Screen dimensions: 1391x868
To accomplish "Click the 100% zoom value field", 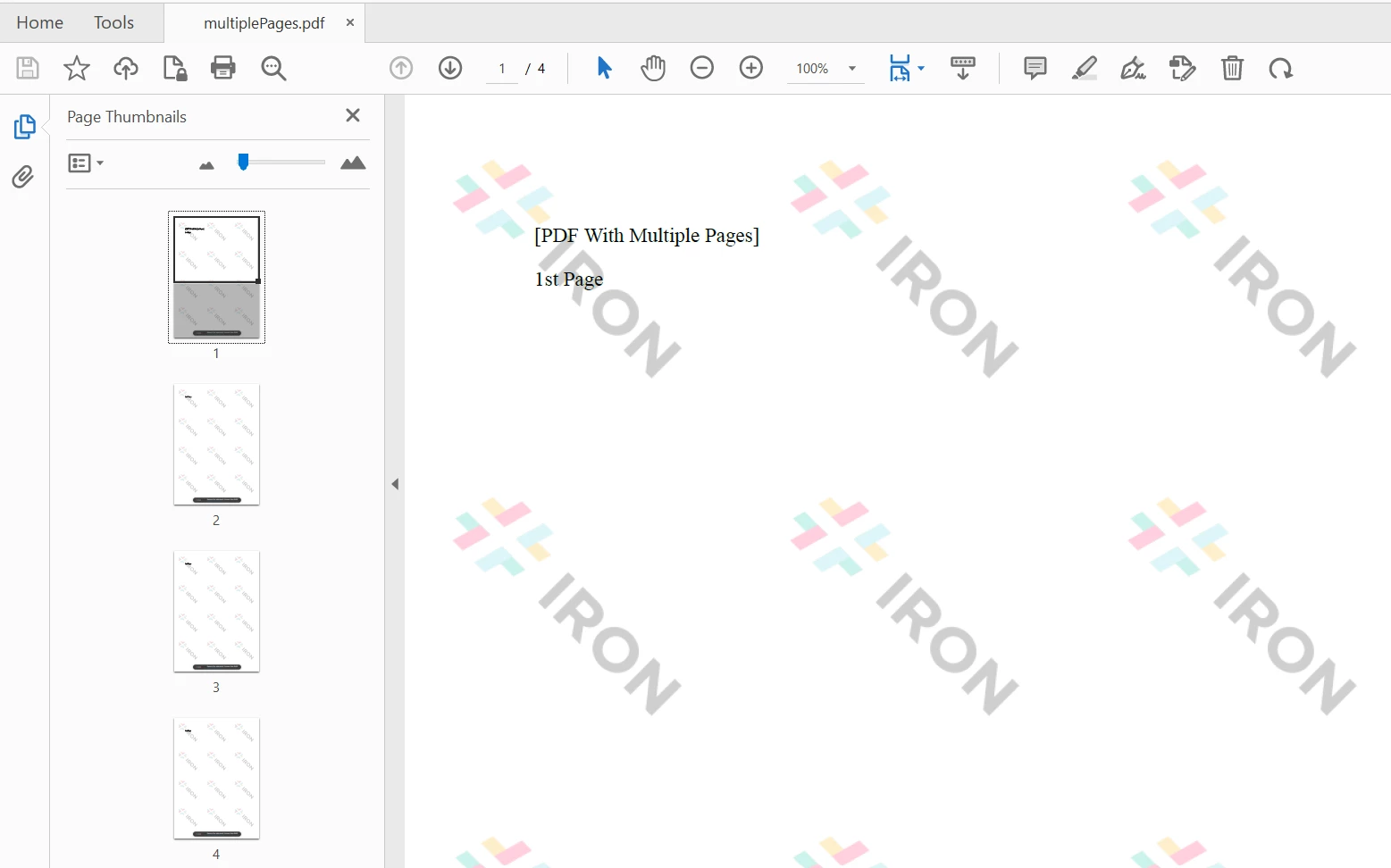I will coord(812,69).
